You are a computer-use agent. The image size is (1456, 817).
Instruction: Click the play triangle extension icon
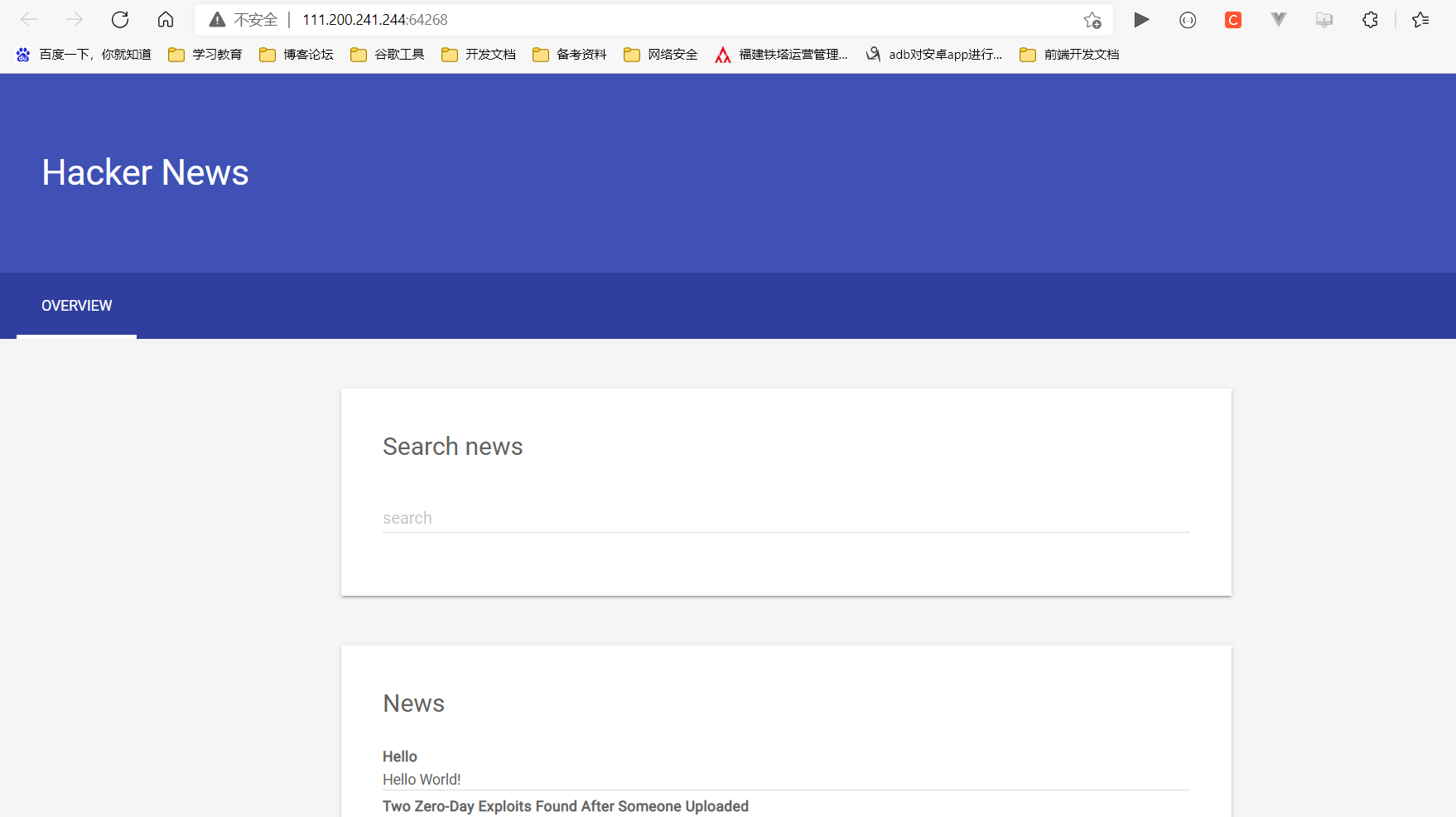pos(1141,20)
